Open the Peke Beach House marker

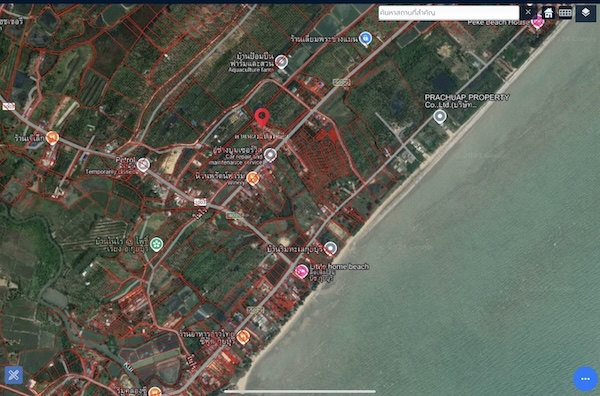(x=538, y=22)
